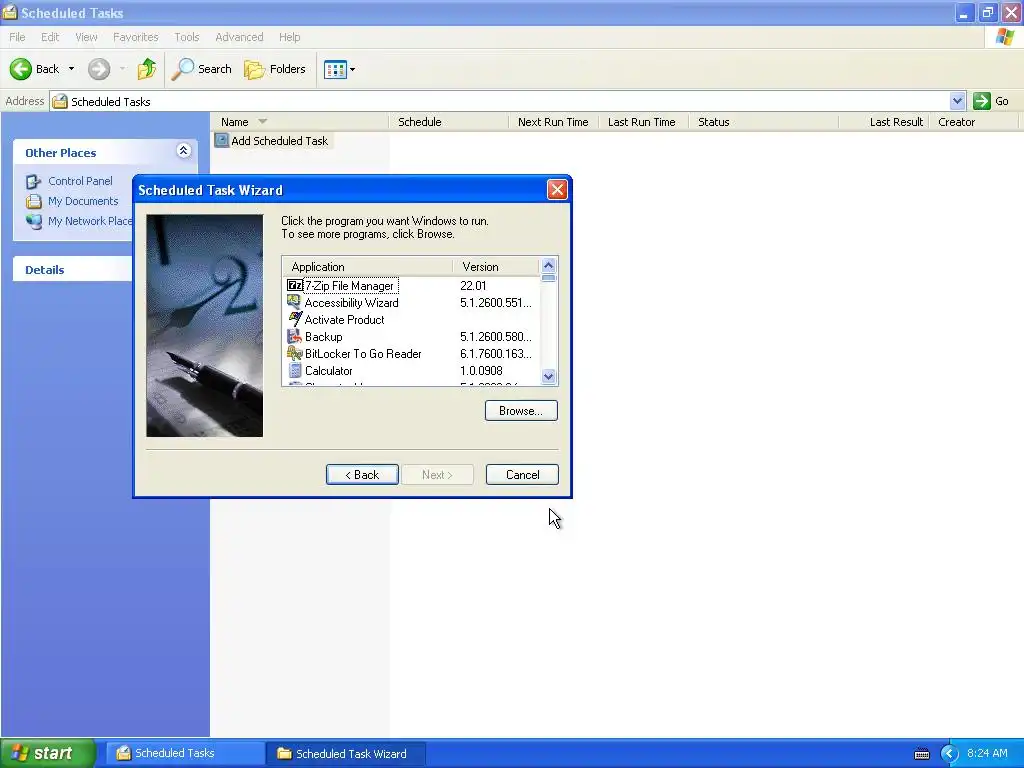Cancel the Scheduled Task Wizard
Image resolution: width=1024 pixels, height=768 pixels.
click(522, 475)
